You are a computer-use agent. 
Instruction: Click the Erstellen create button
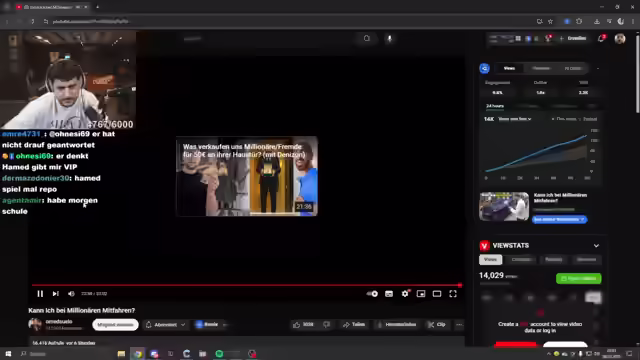pyautogui.click(x=573, y=38)
